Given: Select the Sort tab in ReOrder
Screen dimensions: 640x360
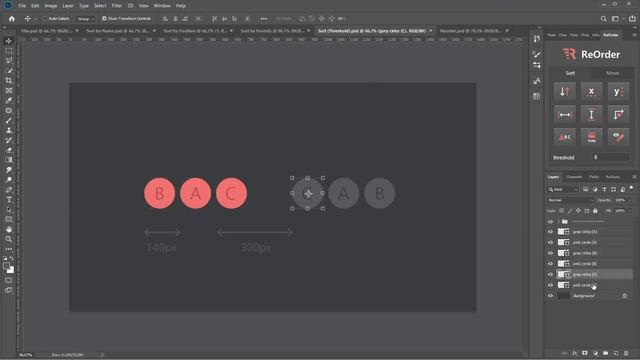Looking at the screenshot, I should point(570,73).
